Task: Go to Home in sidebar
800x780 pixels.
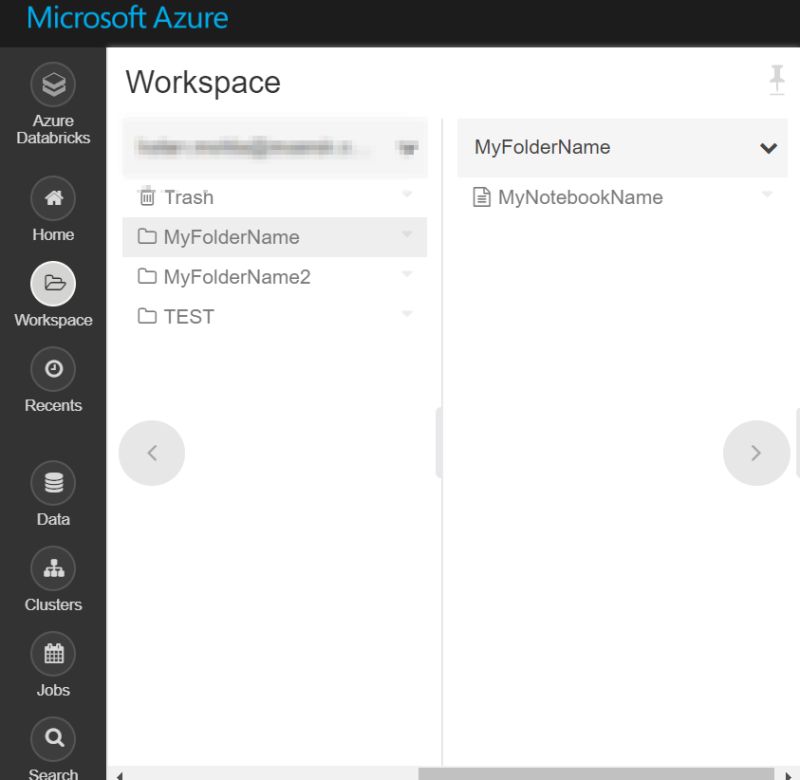Action: (53, 198)
